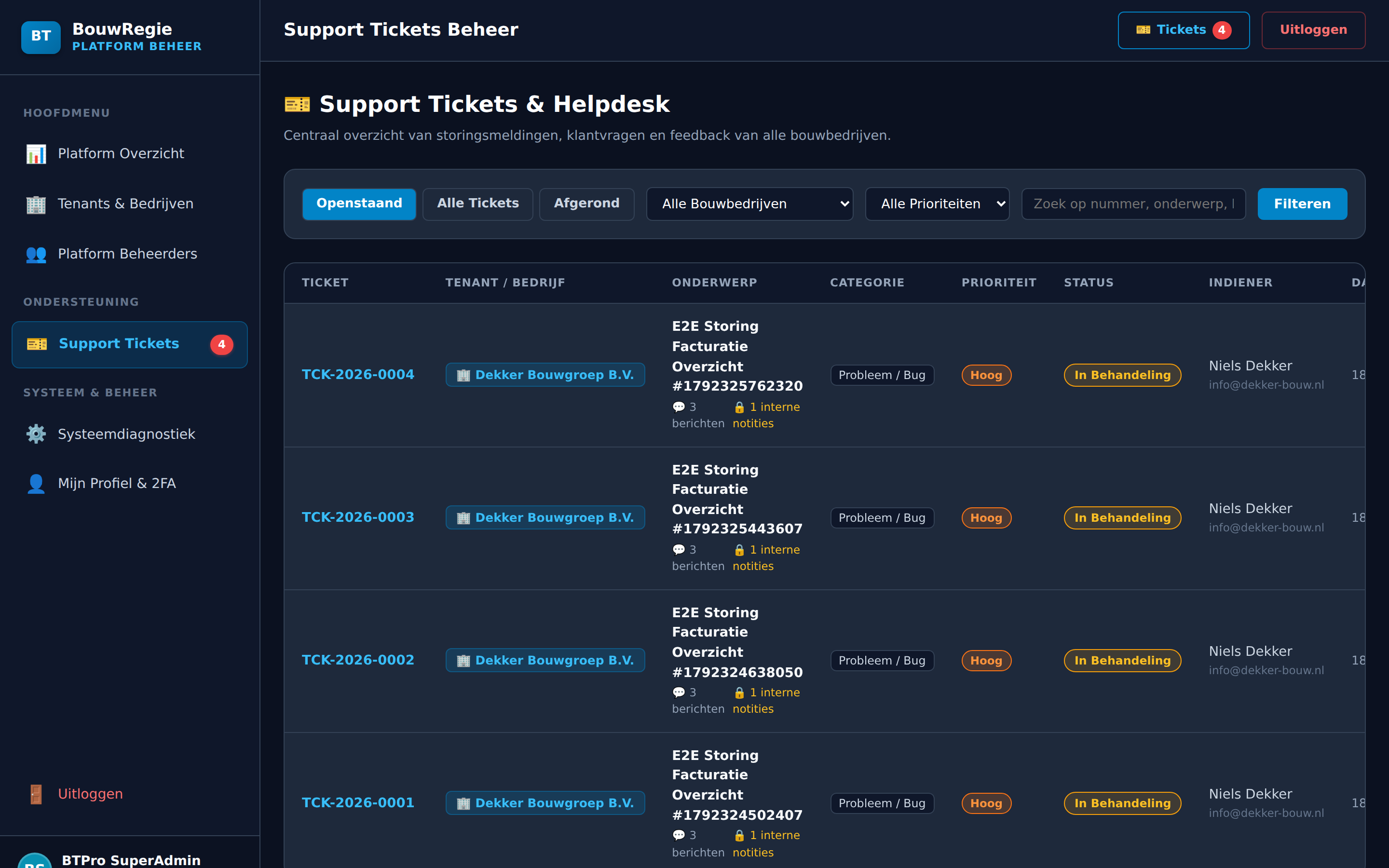The image size is (1389, 868).
Task: Open ticket TCK-2026-0001 link
Action: coord(358,803)
